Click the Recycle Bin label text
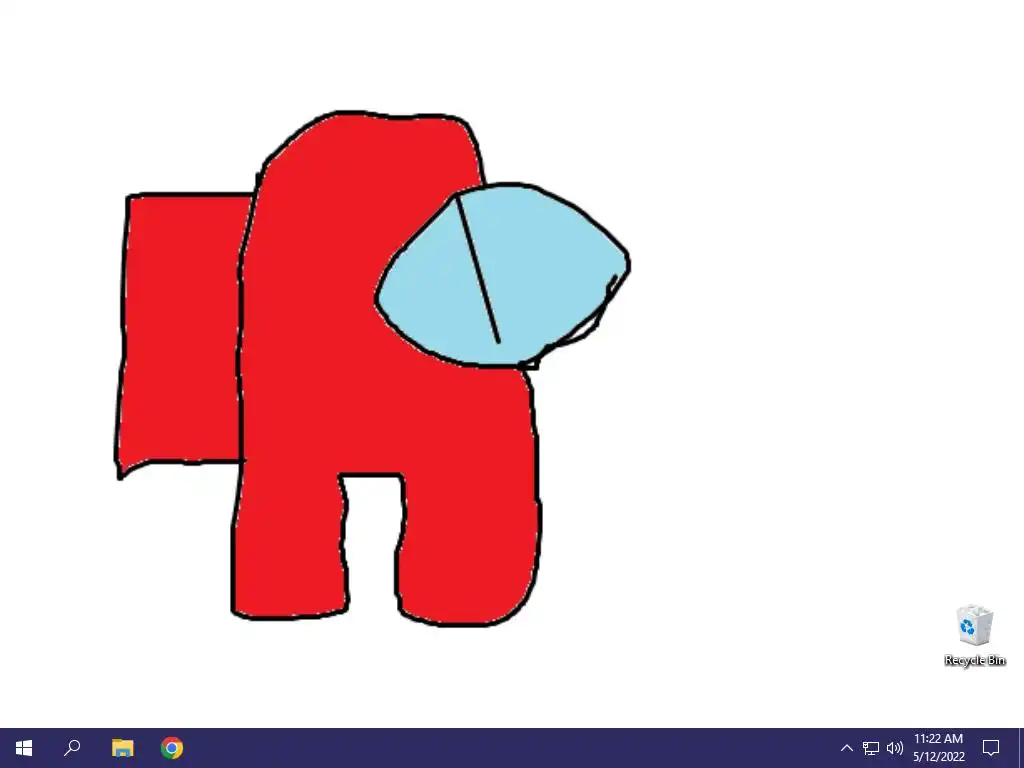 (974, 660)
